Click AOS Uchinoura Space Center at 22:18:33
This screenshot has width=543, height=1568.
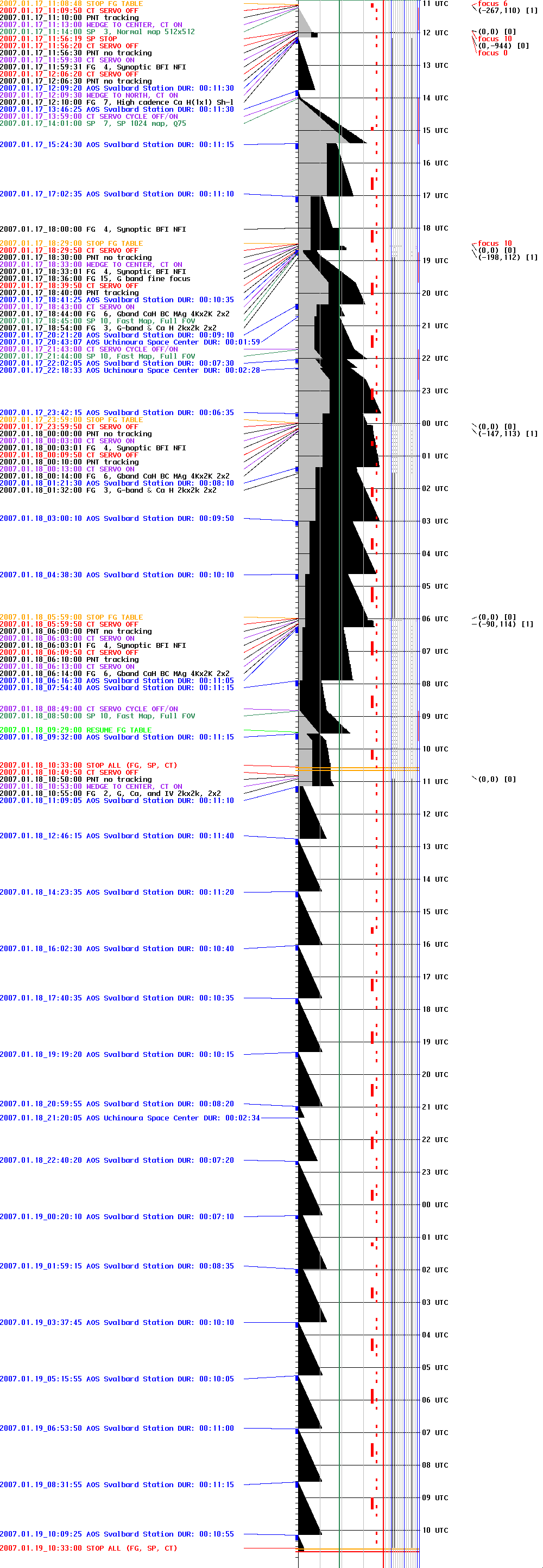tap(130, 370)
